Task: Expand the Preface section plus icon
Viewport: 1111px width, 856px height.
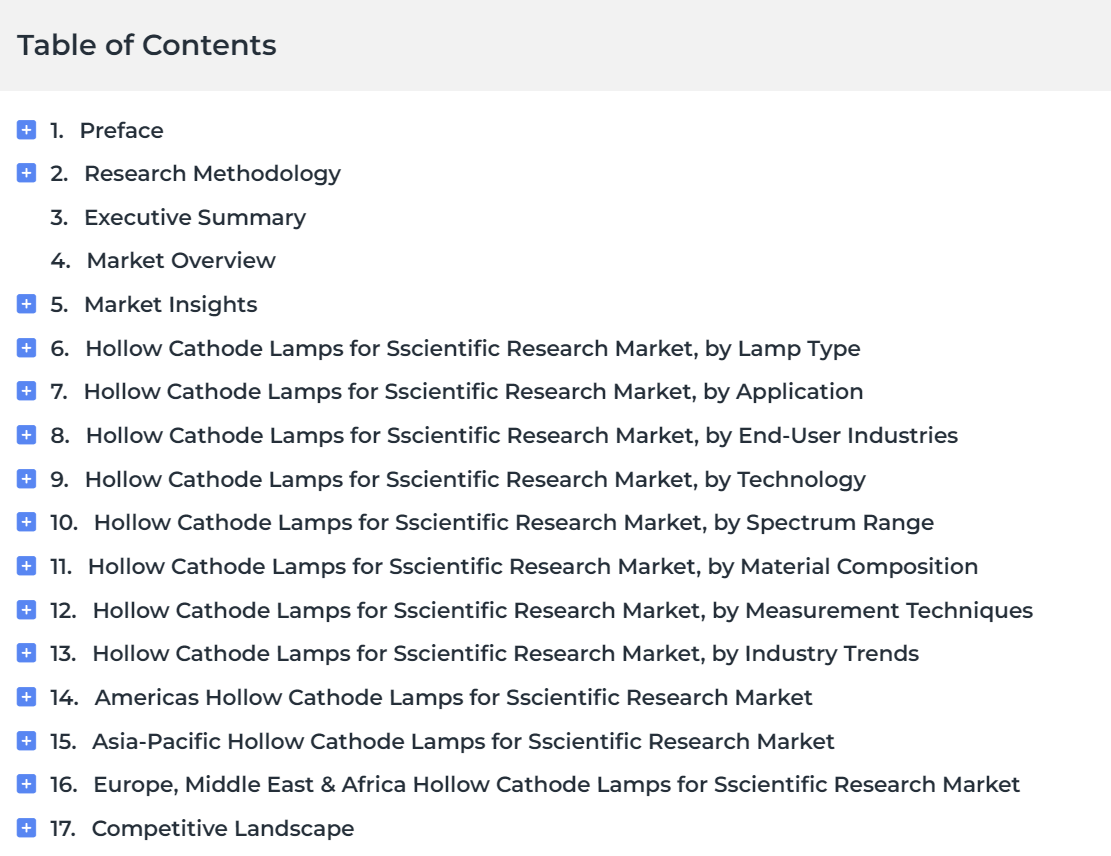Action: (x=26, y=130)
